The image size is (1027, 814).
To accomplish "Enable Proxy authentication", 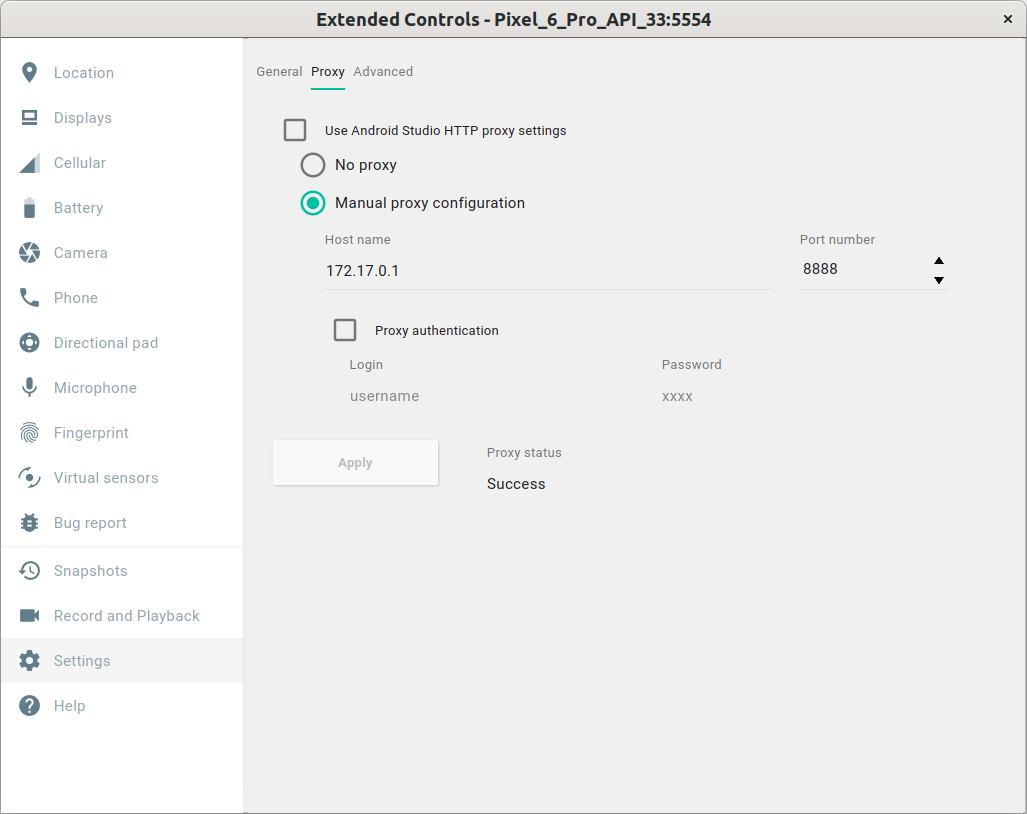I will click(x=345, y=330).
